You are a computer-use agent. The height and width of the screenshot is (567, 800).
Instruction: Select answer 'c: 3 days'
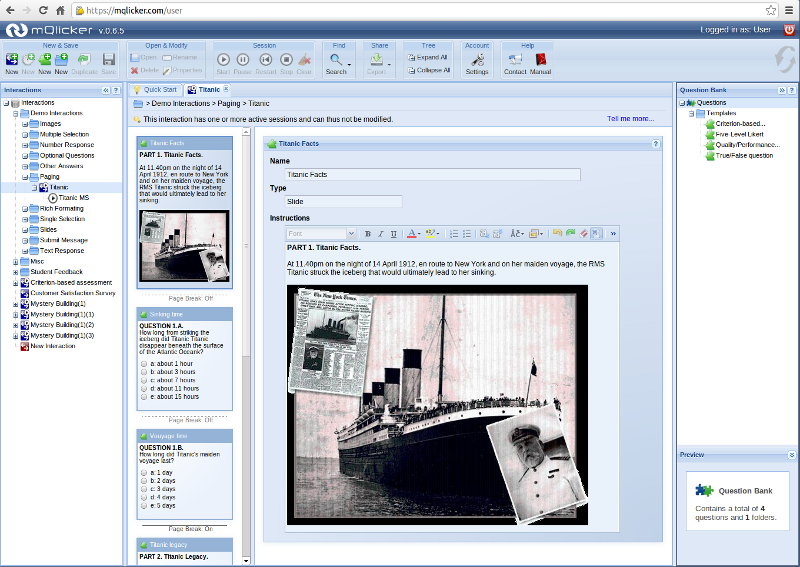[x=144, y=489]
